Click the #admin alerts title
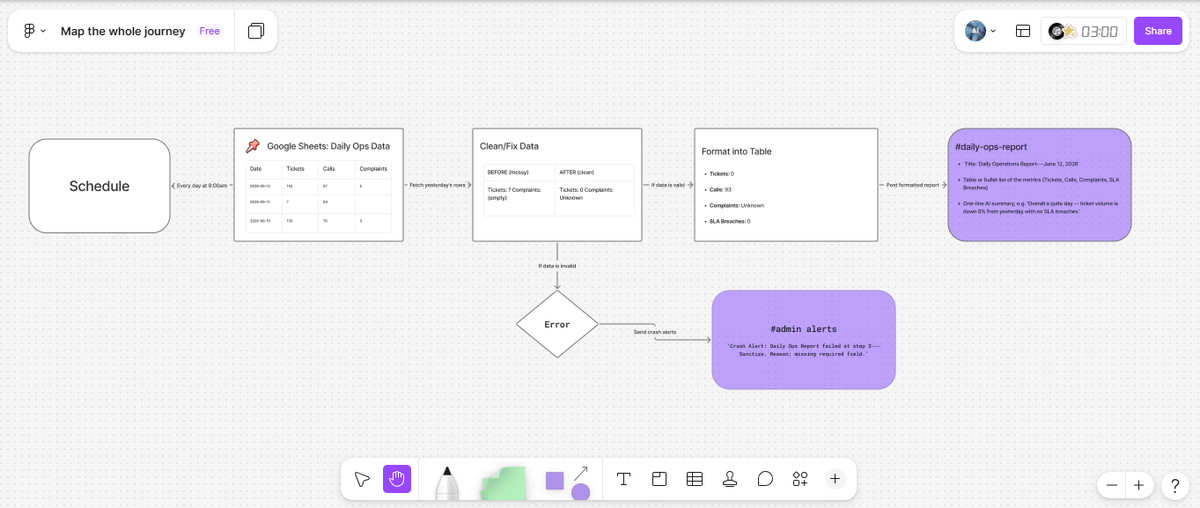The image size is (1200, 508). coord(804,329)
